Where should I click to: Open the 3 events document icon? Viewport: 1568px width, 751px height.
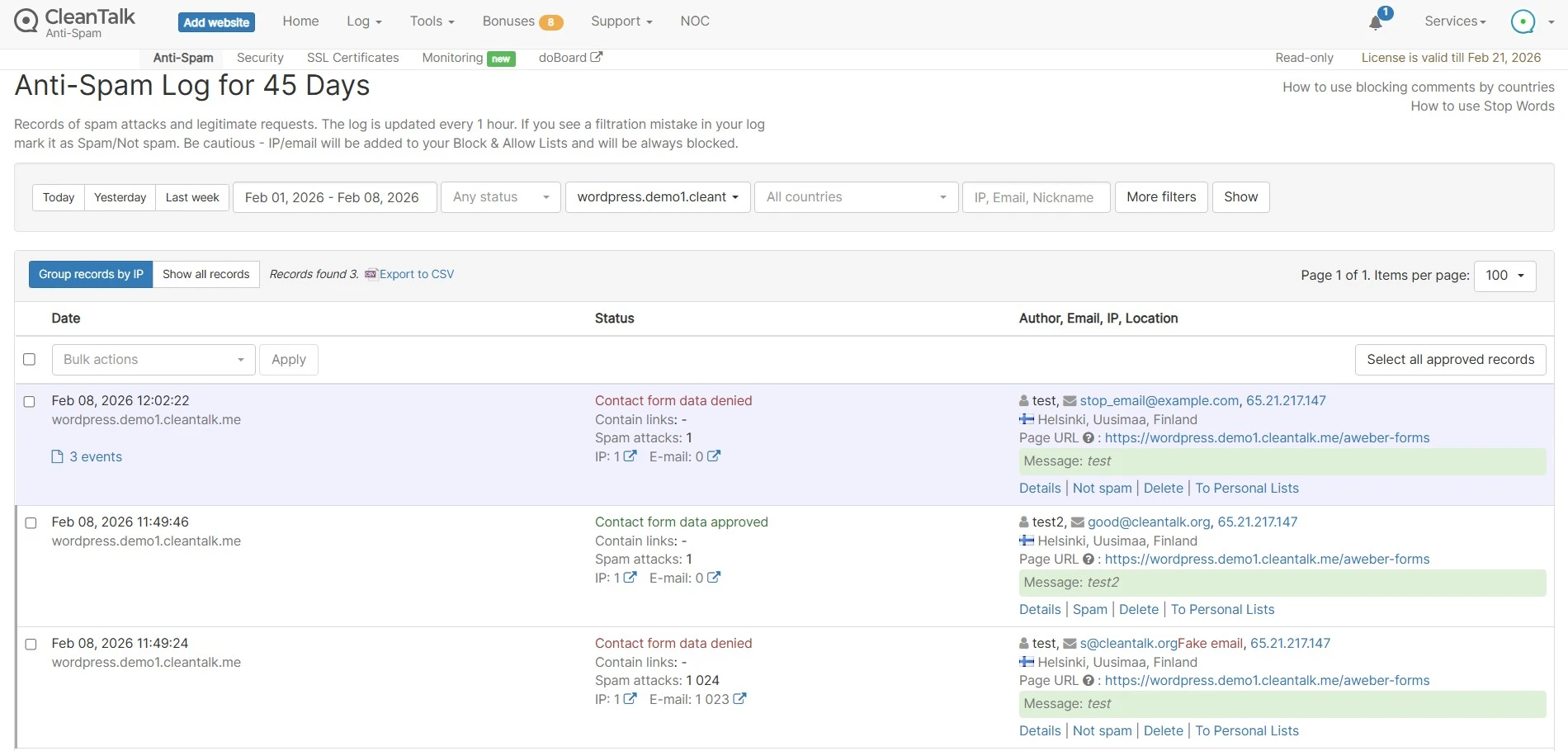point(57,457)
